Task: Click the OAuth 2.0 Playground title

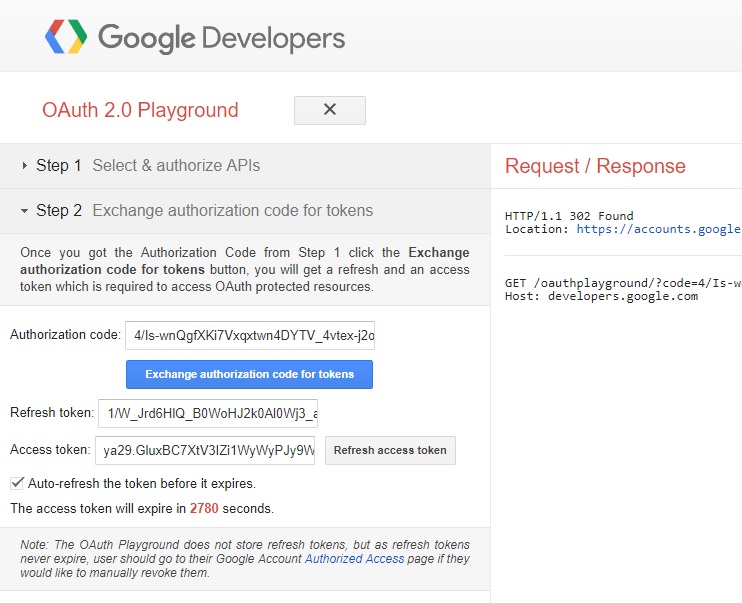Action: coord(140,110)
